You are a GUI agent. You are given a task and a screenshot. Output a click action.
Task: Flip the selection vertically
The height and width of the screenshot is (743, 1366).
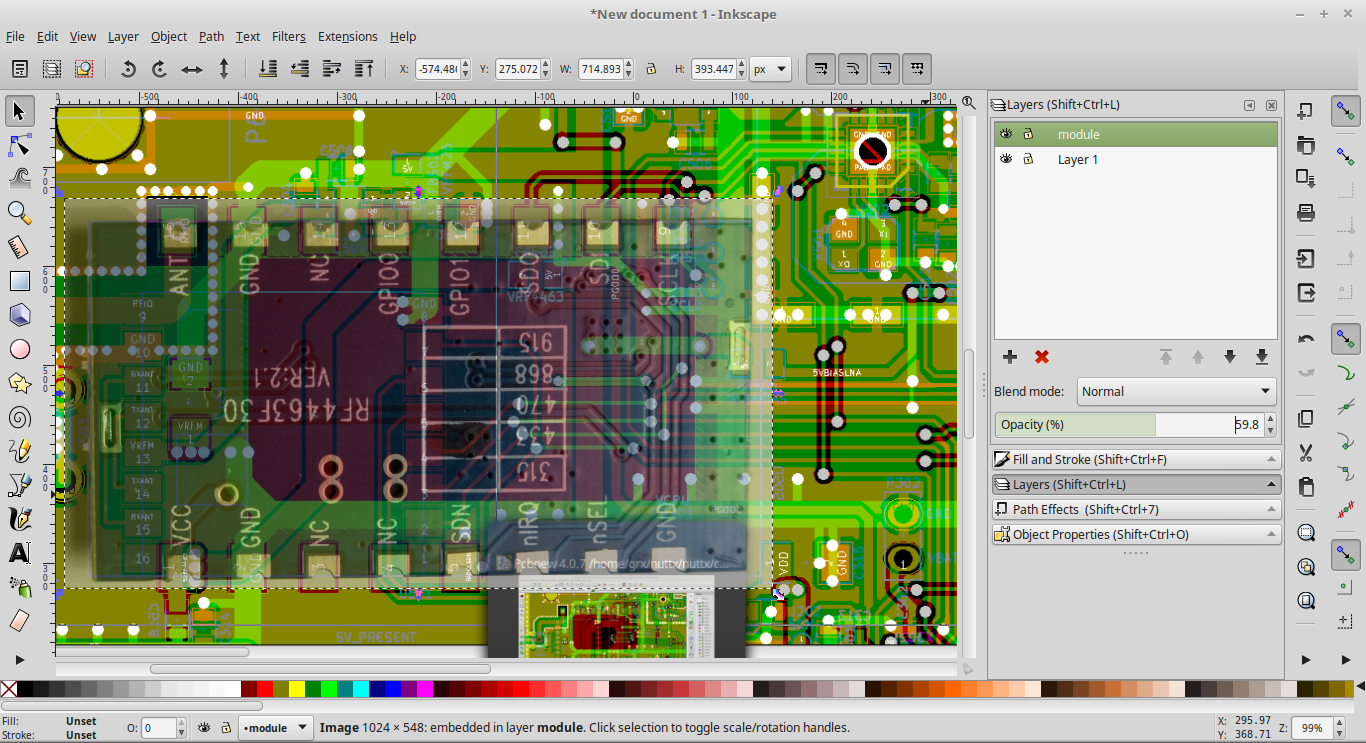tap(224, 69)
